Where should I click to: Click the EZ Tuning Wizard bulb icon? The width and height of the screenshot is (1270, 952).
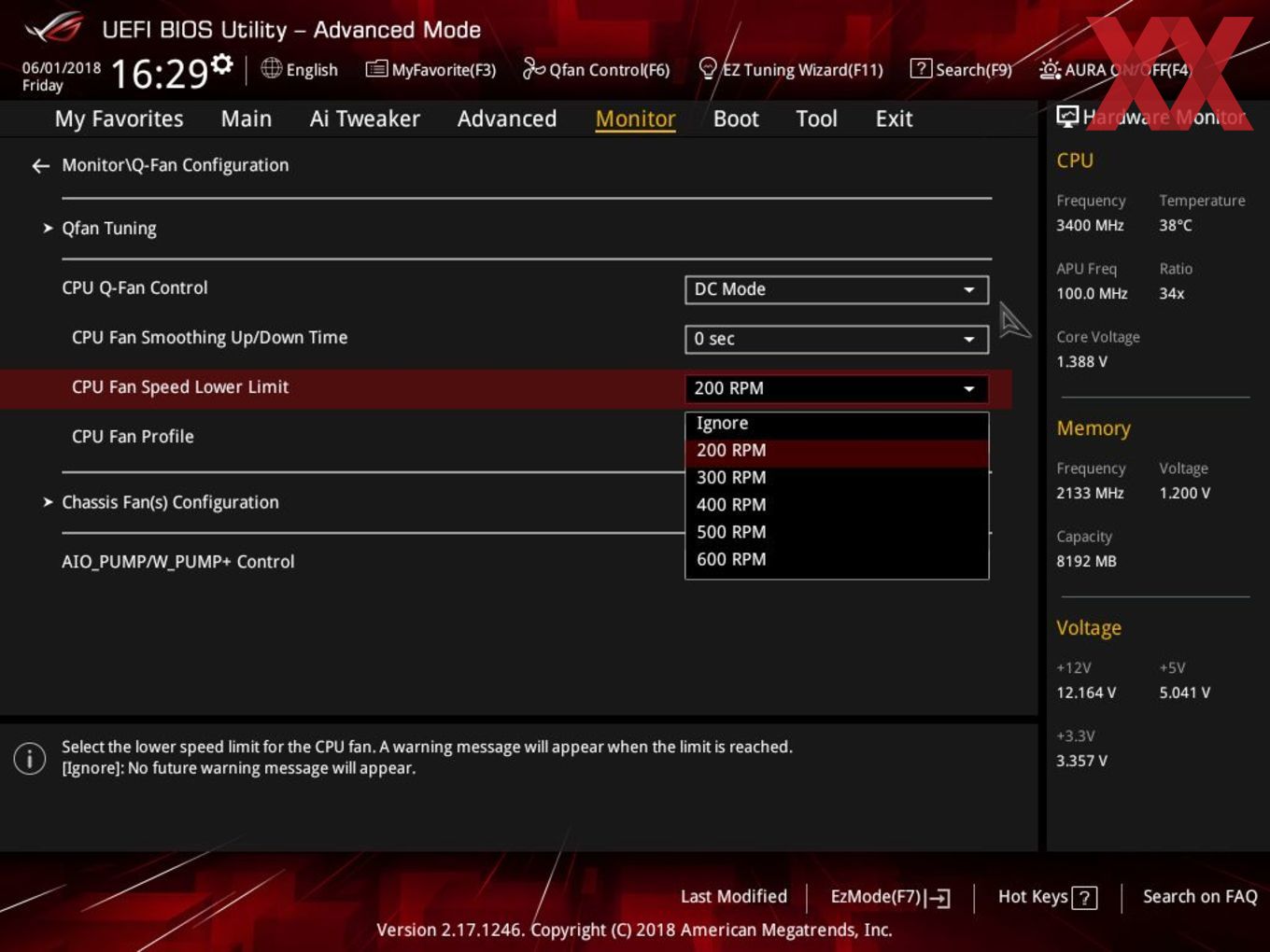click(x=708, y=68)
